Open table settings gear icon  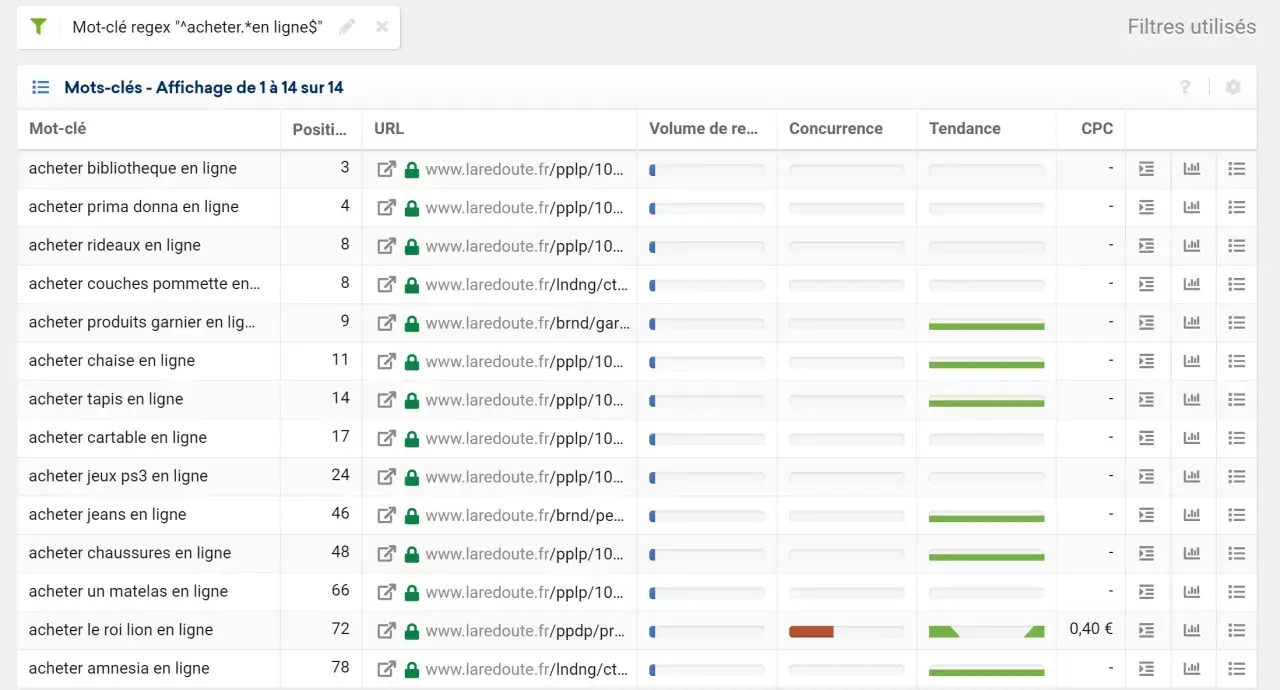click(1233, 87)
